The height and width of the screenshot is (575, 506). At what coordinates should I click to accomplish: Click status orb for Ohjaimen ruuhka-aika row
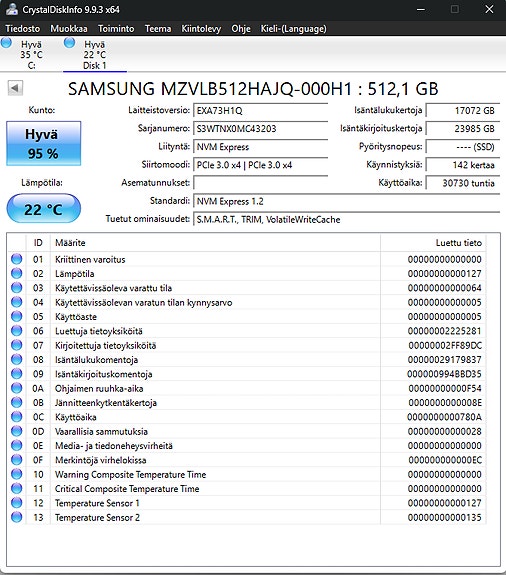coord(16,388)
